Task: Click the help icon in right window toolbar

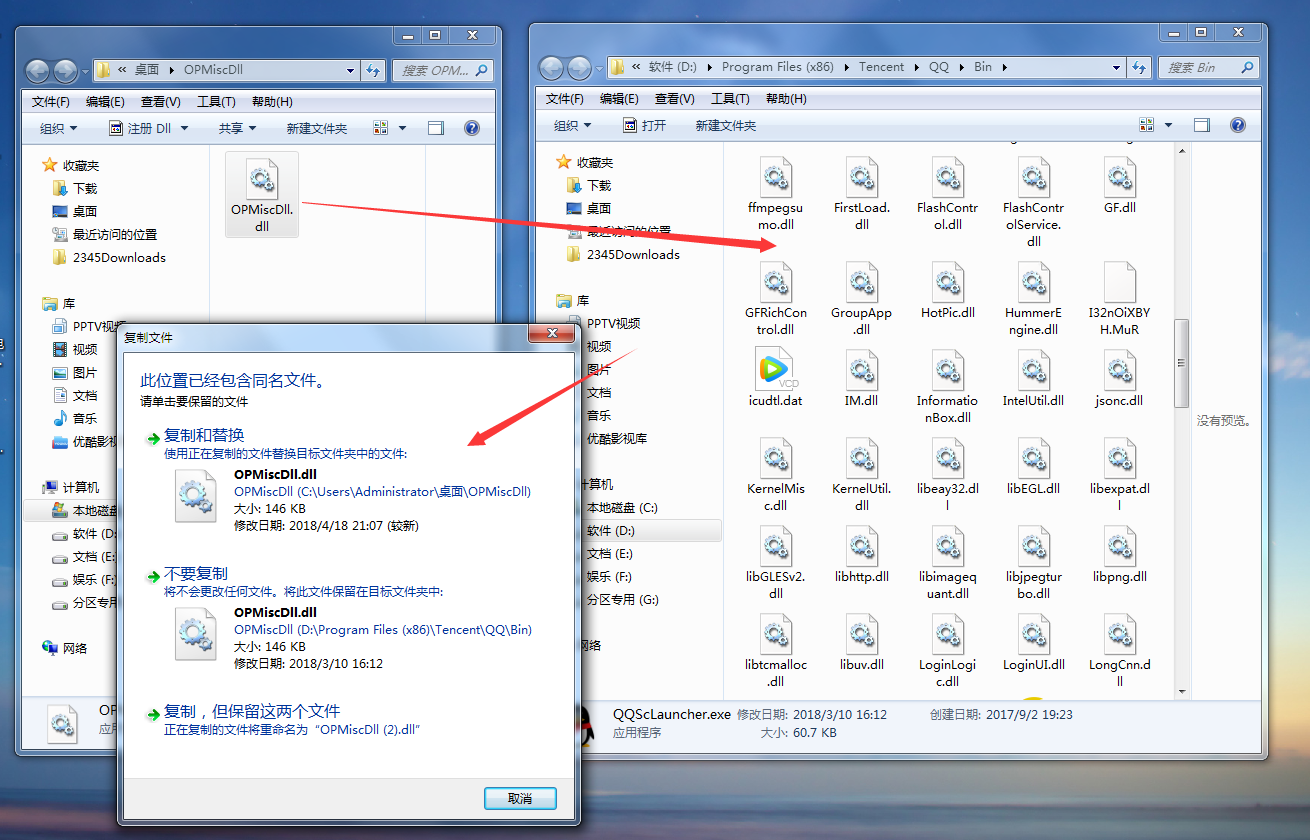Action: (1238, 125)
